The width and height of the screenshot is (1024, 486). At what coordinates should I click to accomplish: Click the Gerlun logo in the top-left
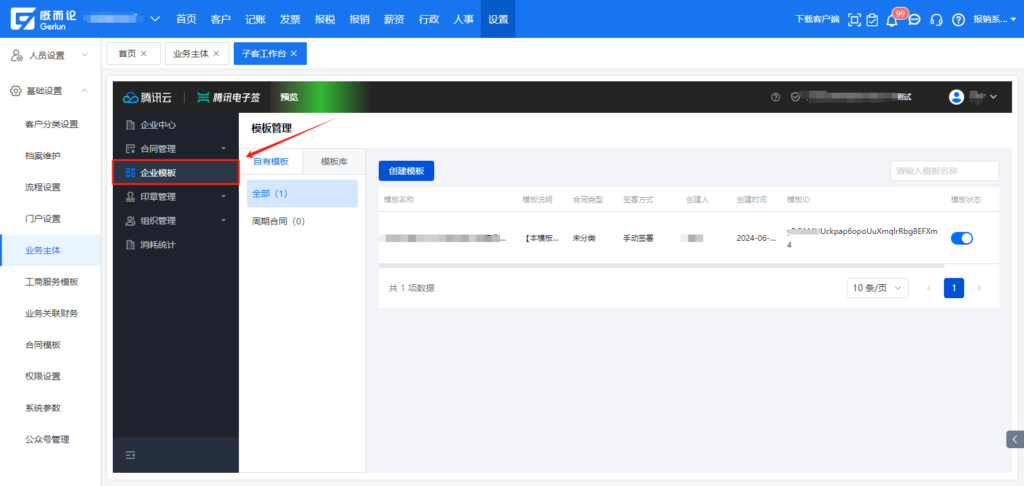coord(44,19)
